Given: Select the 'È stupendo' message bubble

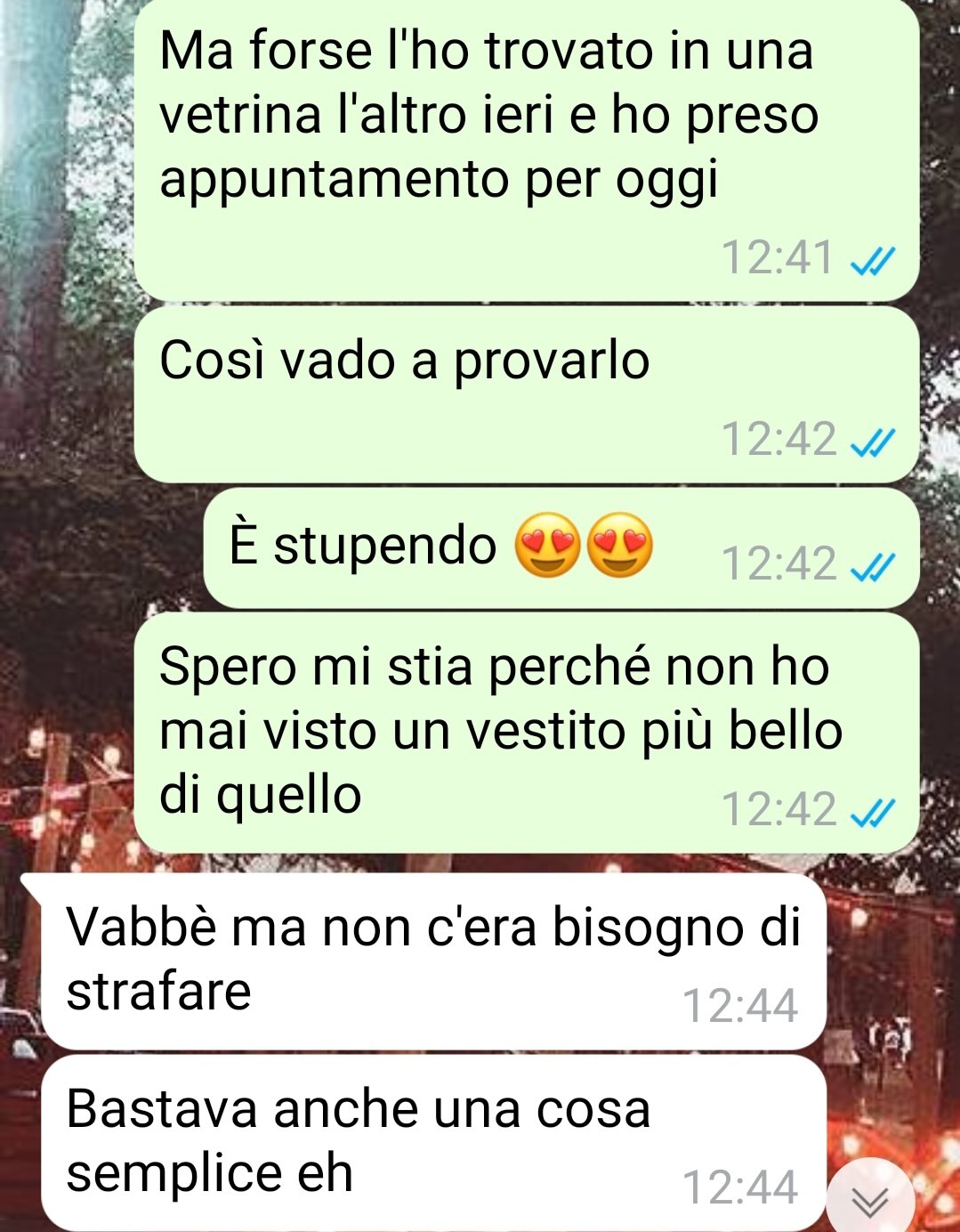Looking at the screenshot, I should (561, 547).
